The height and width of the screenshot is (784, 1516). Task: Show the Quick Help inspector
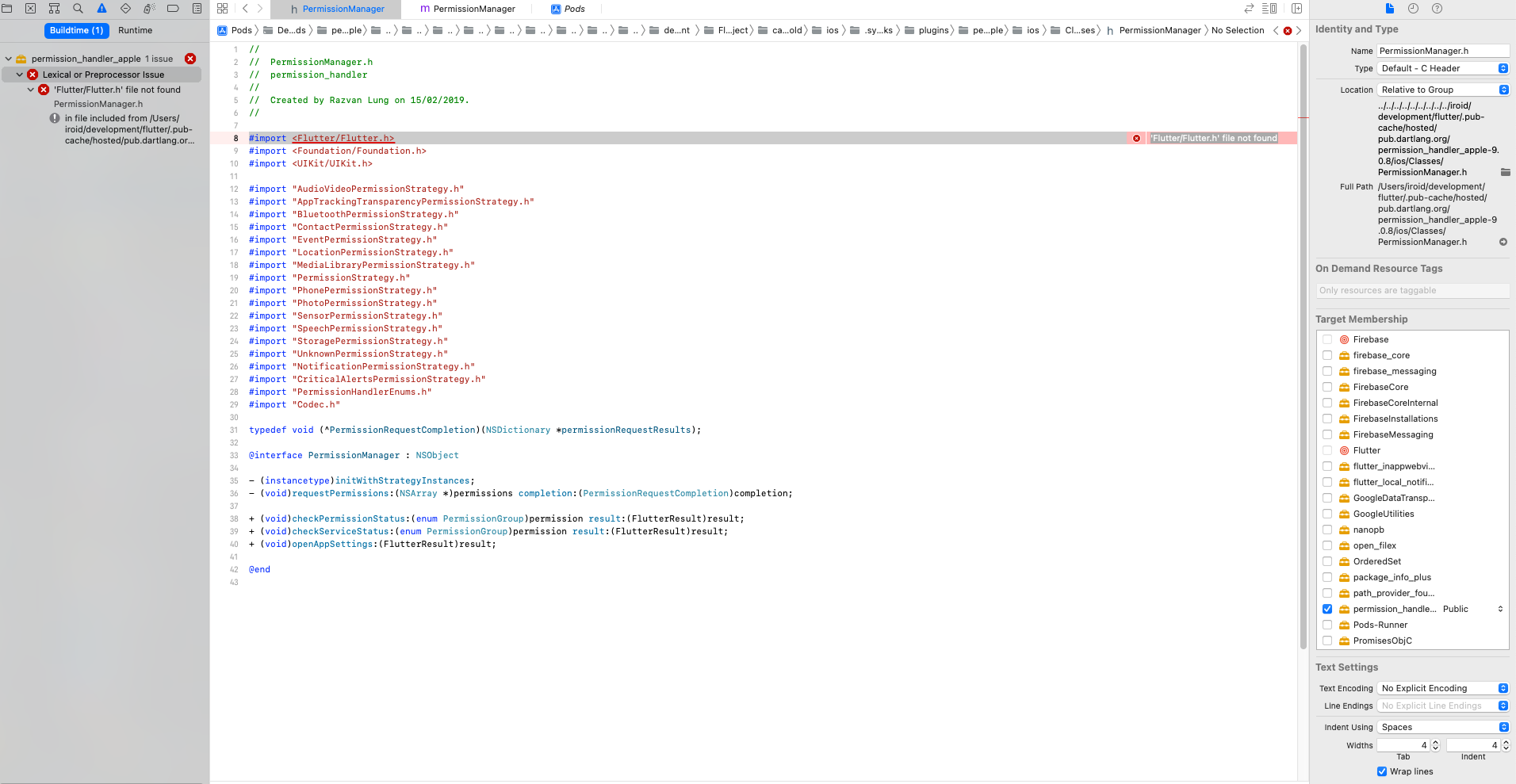point(1437,9)
